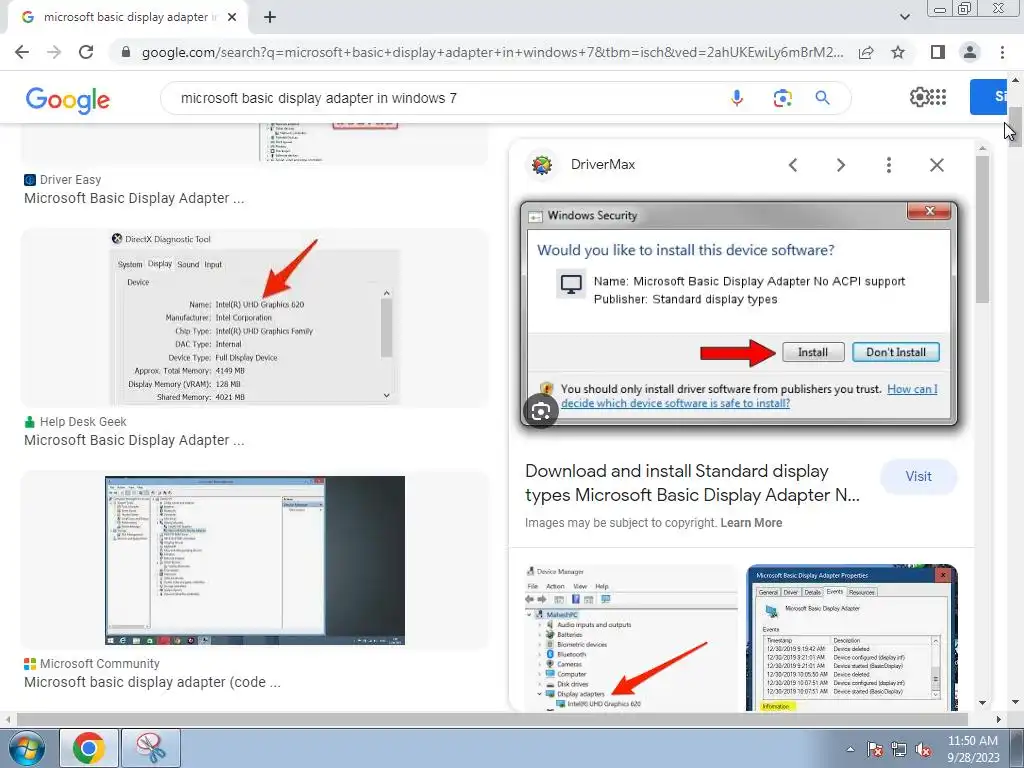The height and width of the screenshot is (768, 1024).
Task: Go back to previous page in Chrome
Action: (22, 52)
